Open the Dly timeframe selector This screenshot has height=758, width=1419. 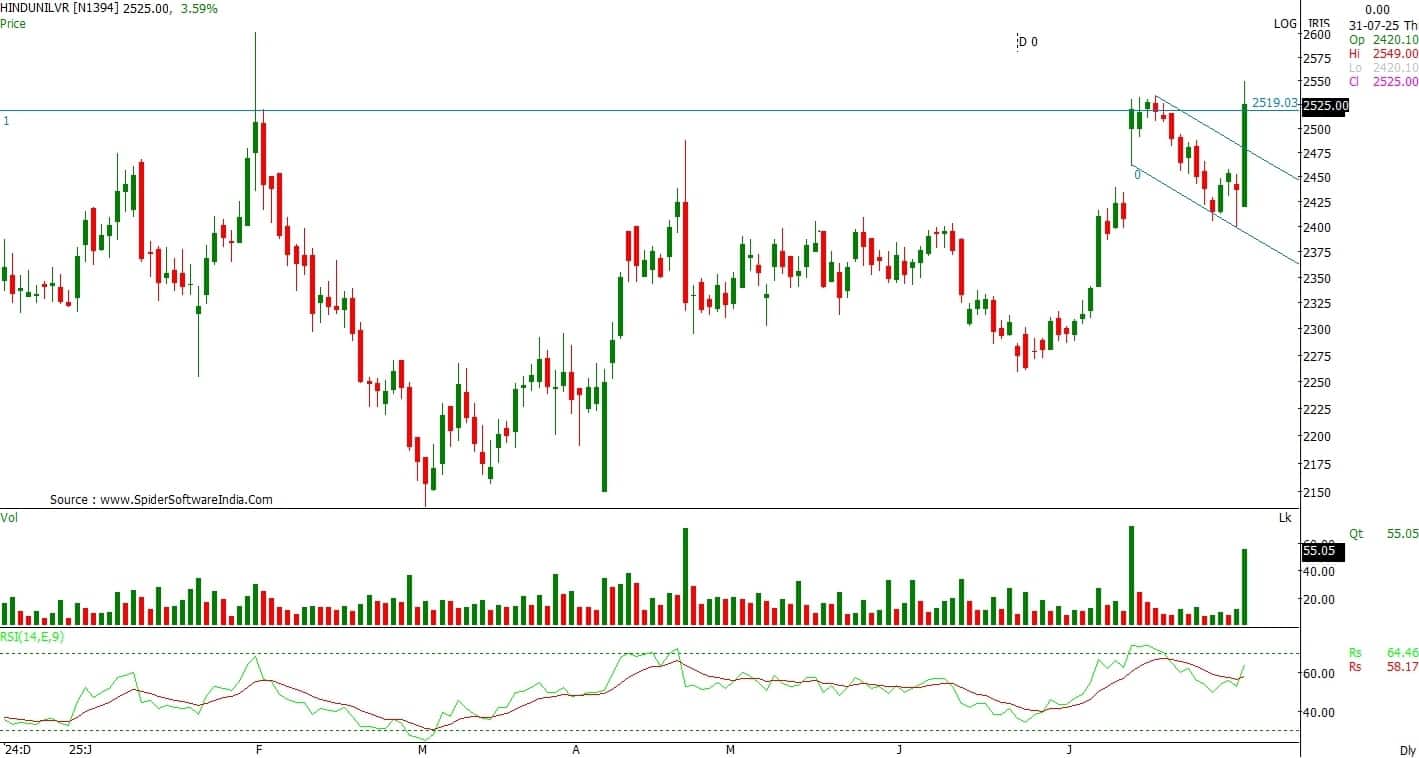[1407, 749]
